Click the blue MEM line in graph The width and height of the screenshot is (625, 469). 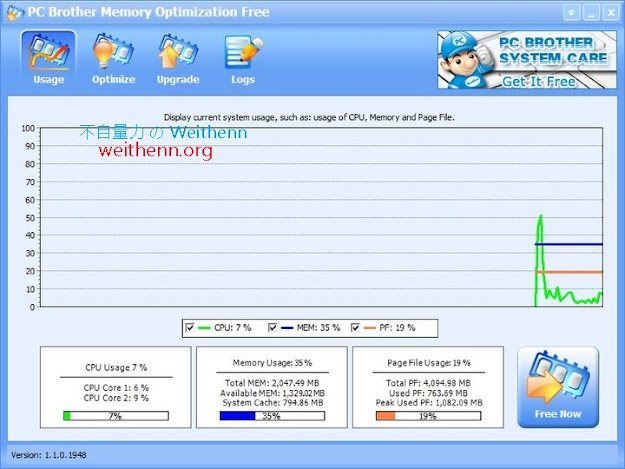(570, 244)
